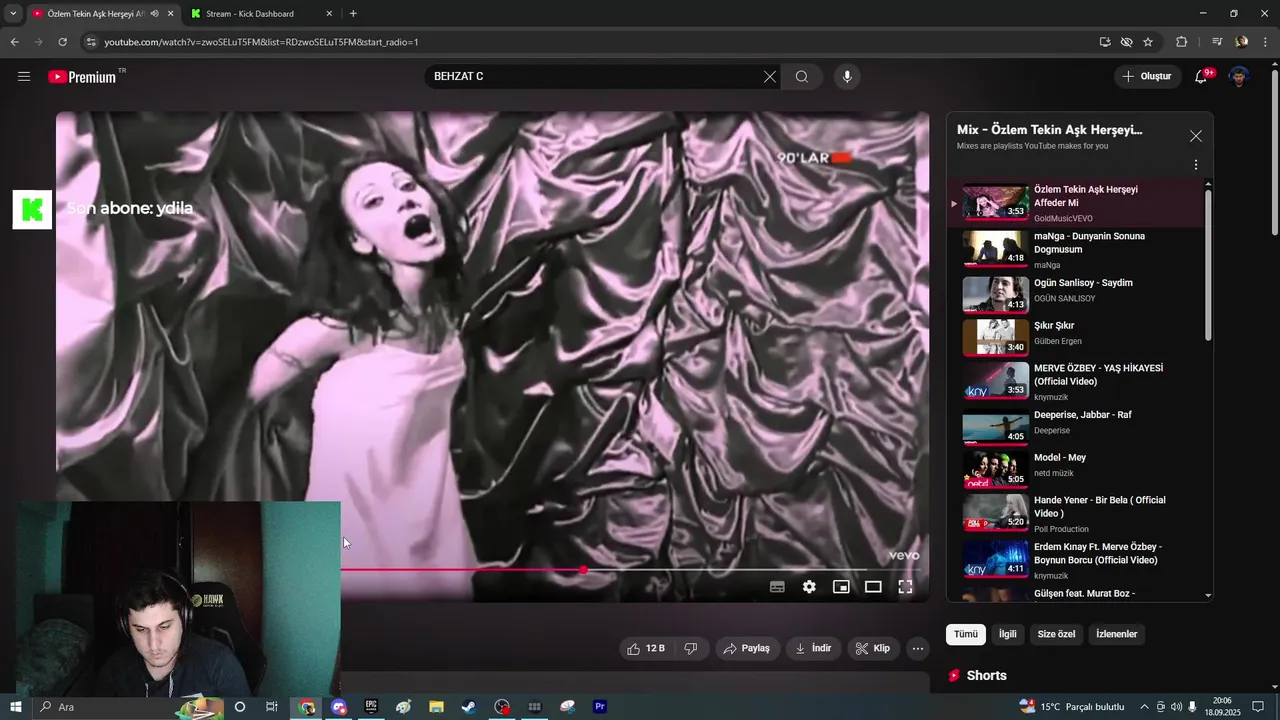Clear the search box text
Image resolution: width=1280 pixels, height=720 pixels.
770,77
